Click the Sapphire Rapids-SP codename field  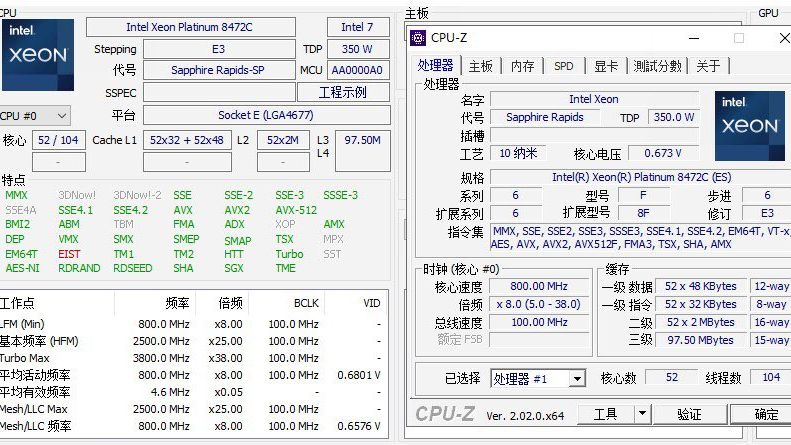tap(219, 70)
